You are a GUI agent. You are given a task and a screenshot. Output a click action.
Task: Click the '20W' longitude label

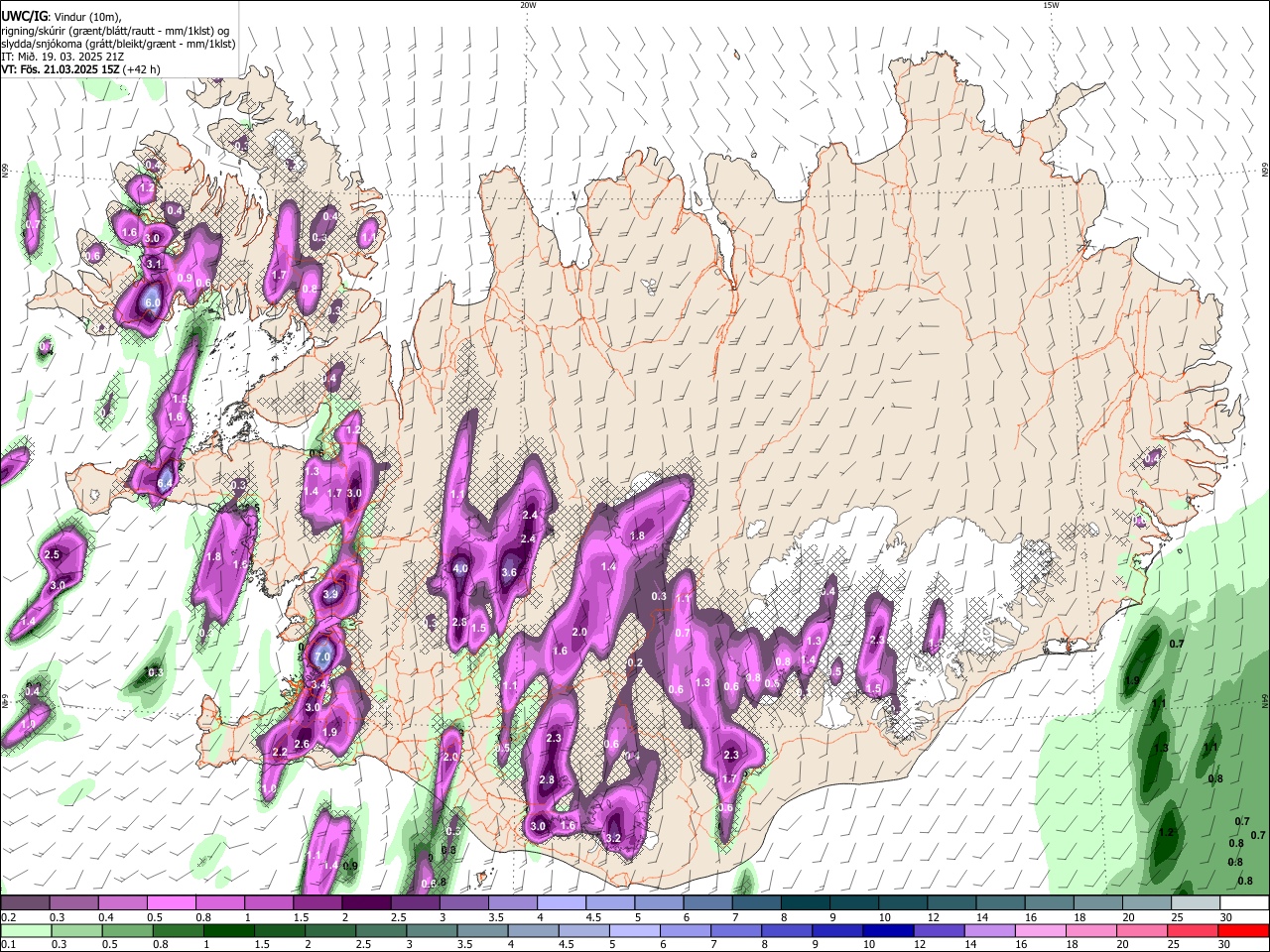[528, 5]
